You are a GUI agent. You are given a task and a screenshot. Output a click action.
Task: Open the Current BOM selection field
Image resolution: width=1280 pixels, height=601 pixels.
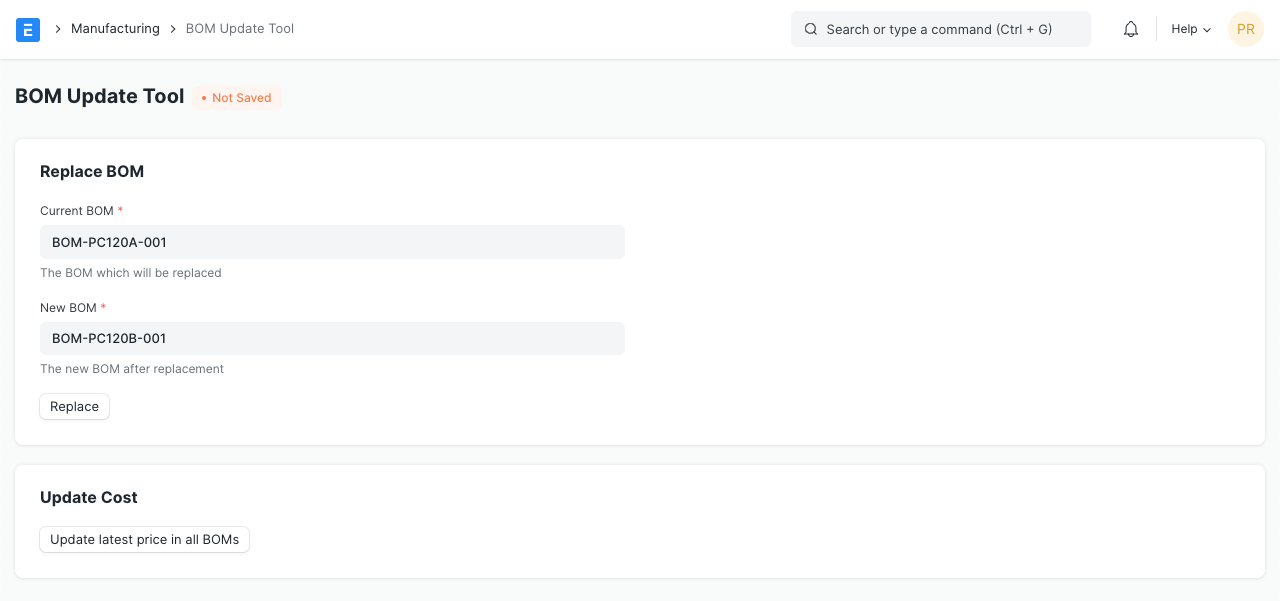point(332,242)
